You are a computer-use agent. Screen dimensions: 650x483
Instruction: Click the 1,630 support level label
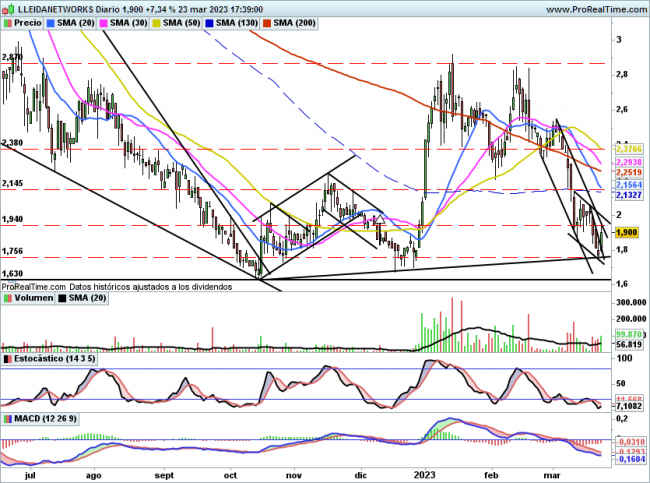coord(12,274)
